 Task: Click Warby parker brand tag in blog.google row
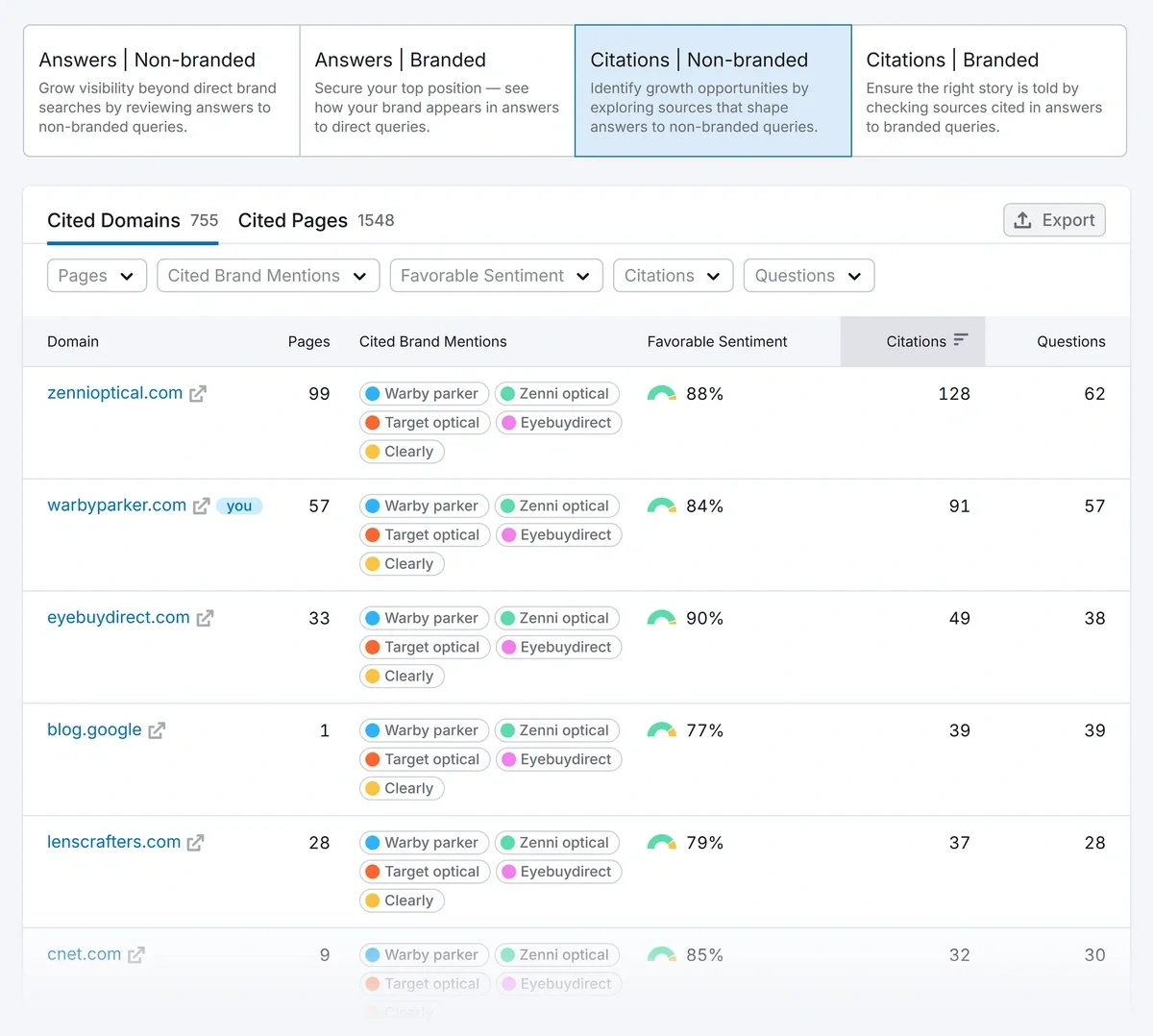(x=425, y=730)
